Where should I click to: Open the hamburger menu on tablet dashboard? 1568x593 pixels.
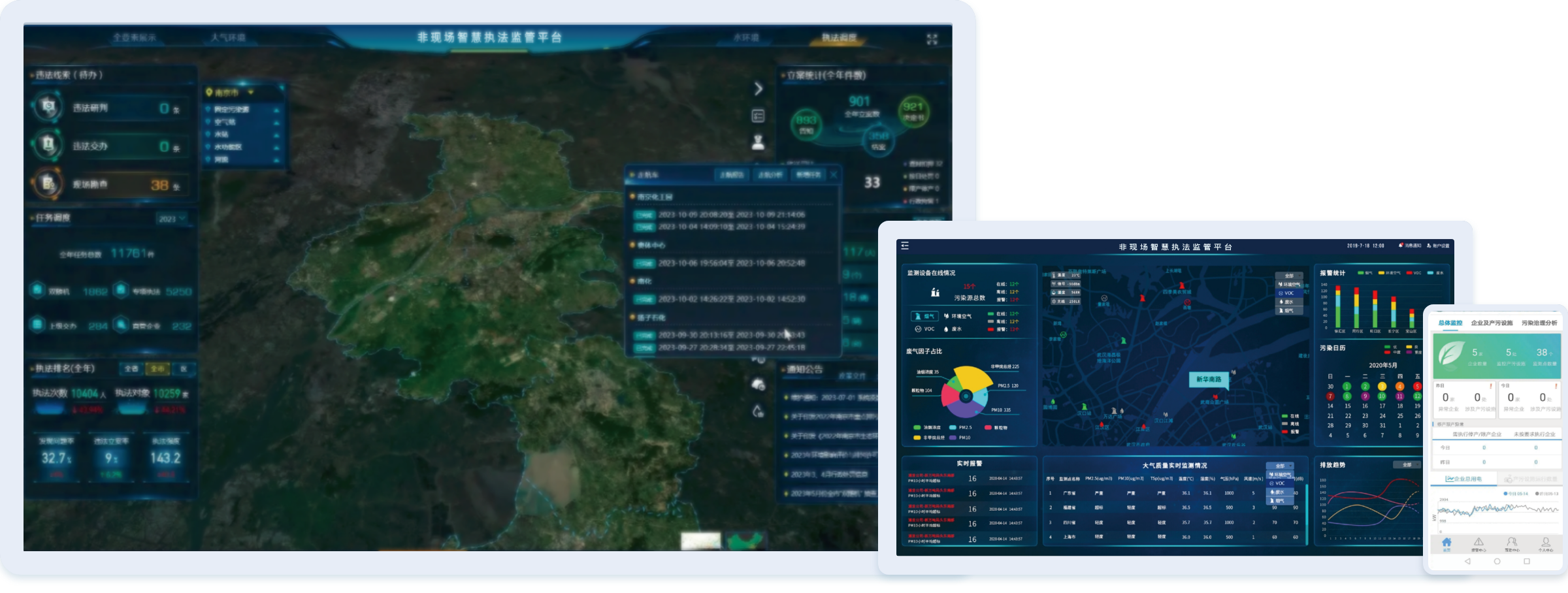coord(905,246)
